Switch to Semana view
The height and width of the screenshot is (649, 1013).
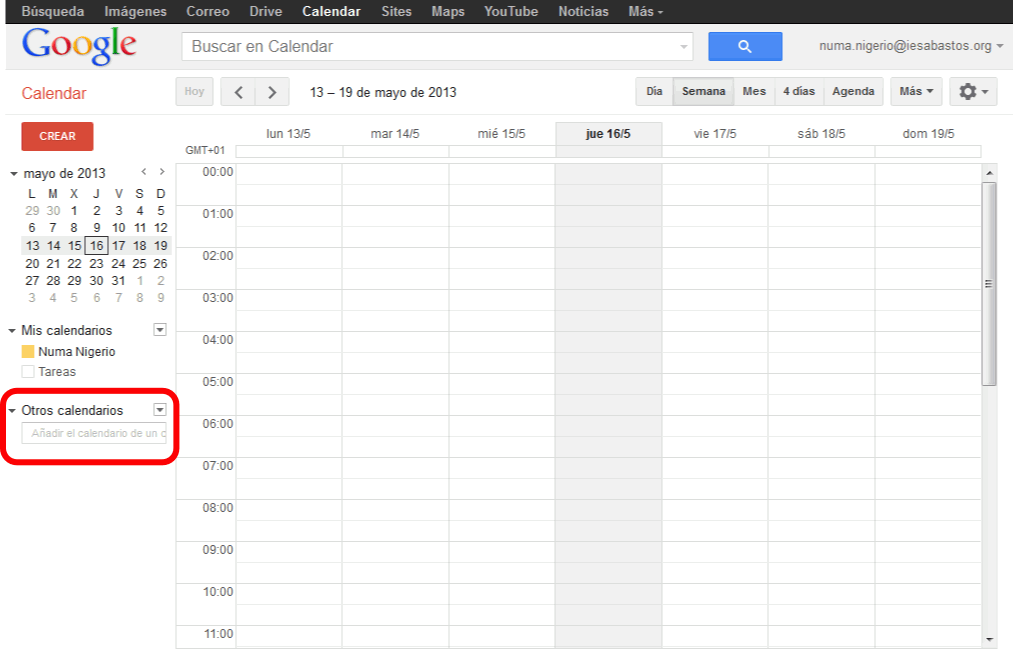704,92
